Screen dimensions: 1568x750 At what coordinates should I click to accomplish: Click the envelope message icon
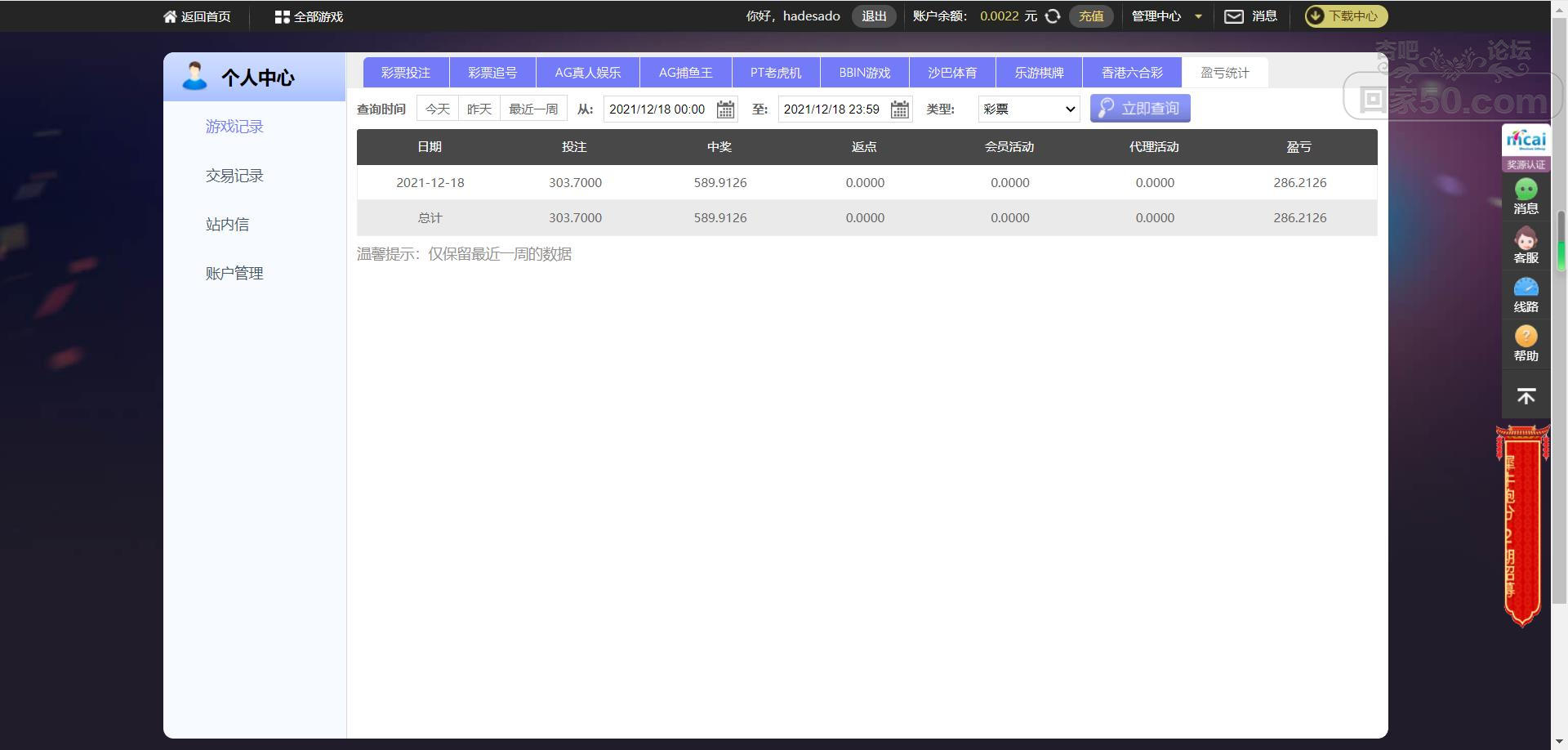1233,16
